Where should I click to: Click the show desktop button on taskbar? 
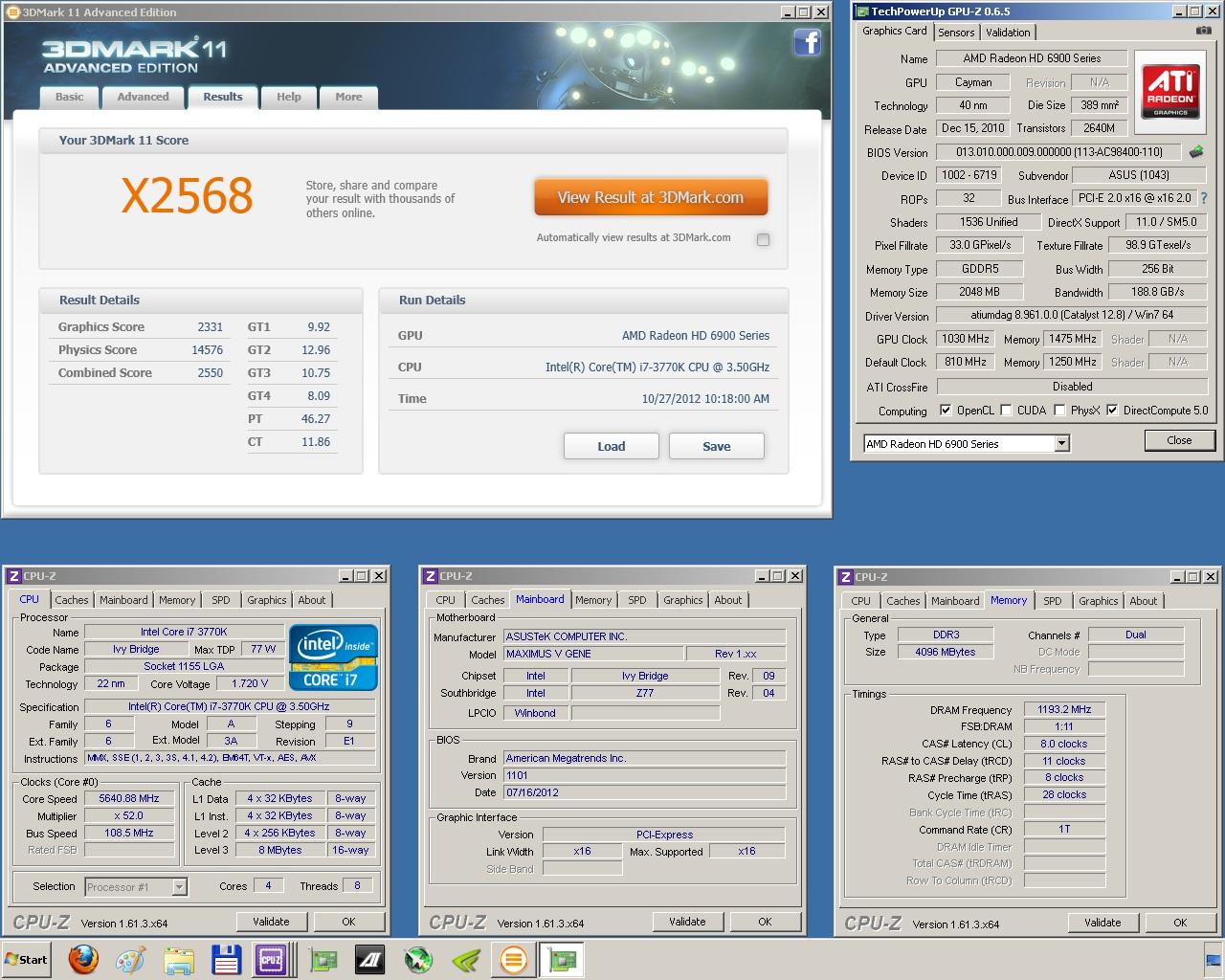point(1215,960)
